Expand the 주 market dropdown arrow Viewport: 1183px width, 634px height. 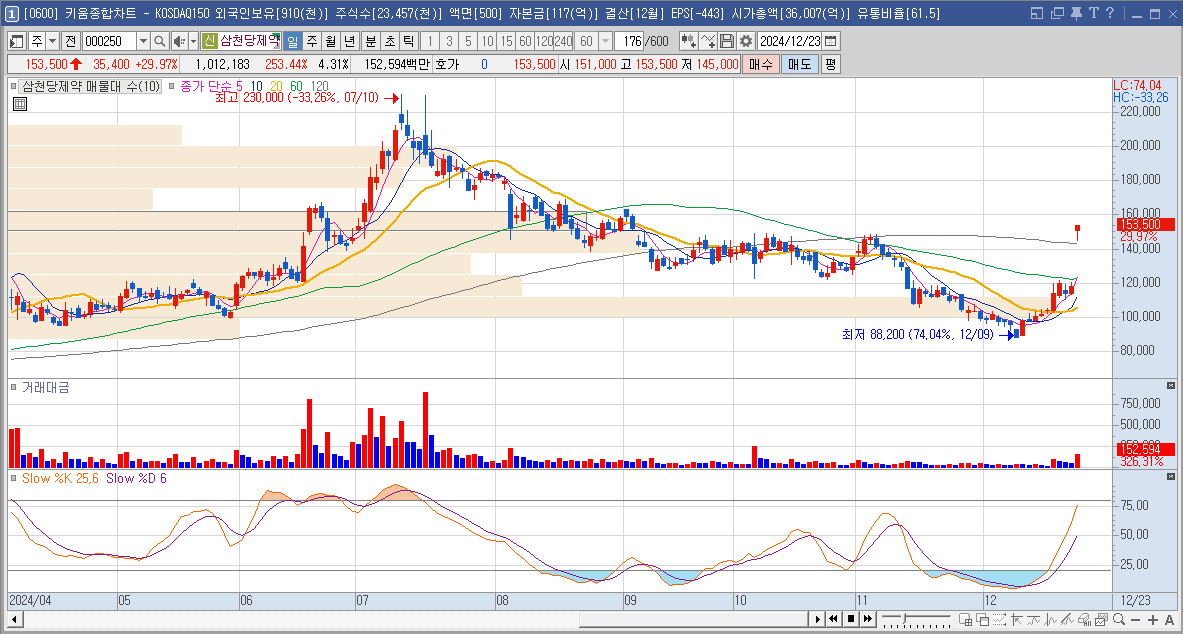point(52,41)
